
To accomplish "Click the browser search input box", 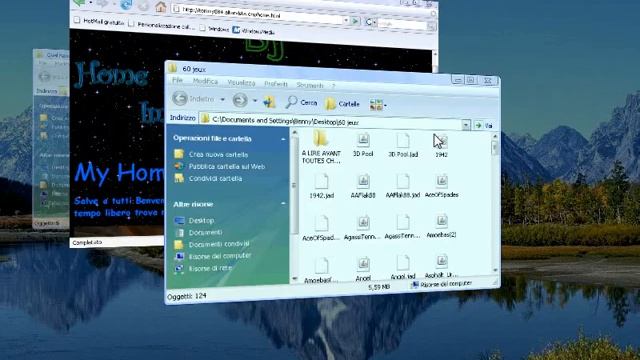I will point(402,24).
